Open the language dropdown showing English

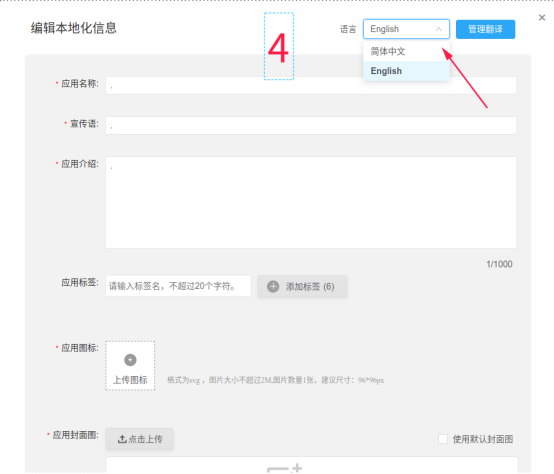click(406, 29)
